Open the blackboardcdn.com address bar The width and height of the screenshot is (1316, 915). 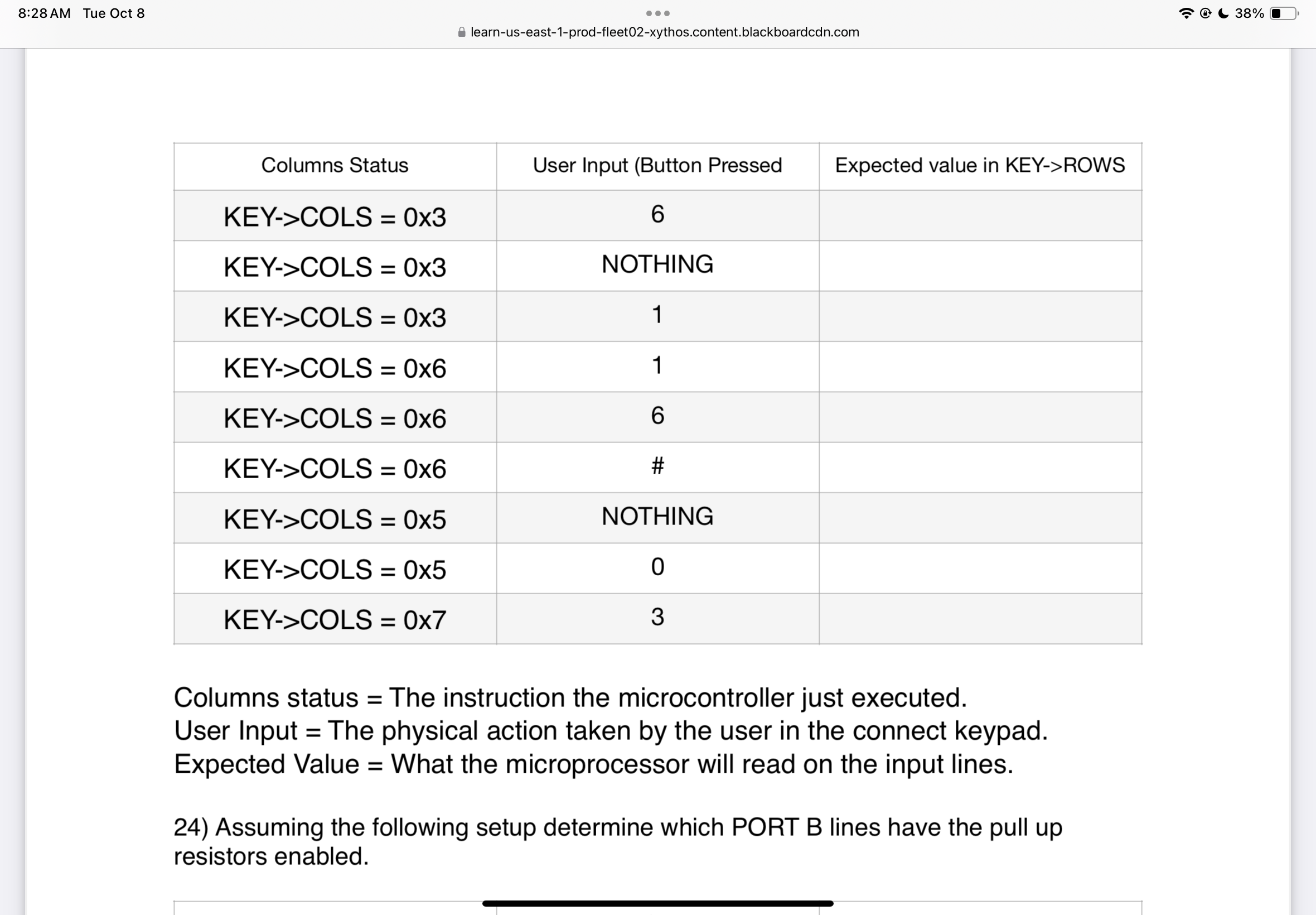coord(664,32)
